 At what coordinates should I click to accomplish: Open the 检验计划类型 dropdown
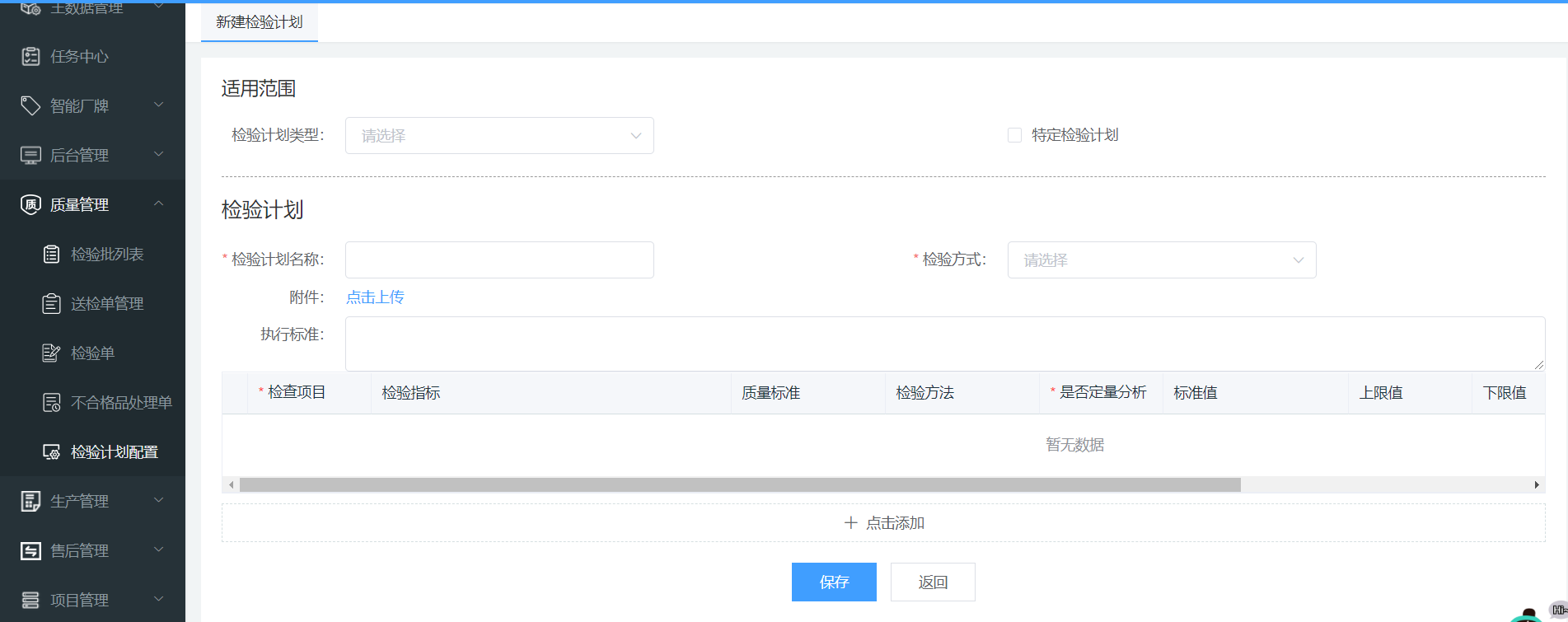coord(498,135)
